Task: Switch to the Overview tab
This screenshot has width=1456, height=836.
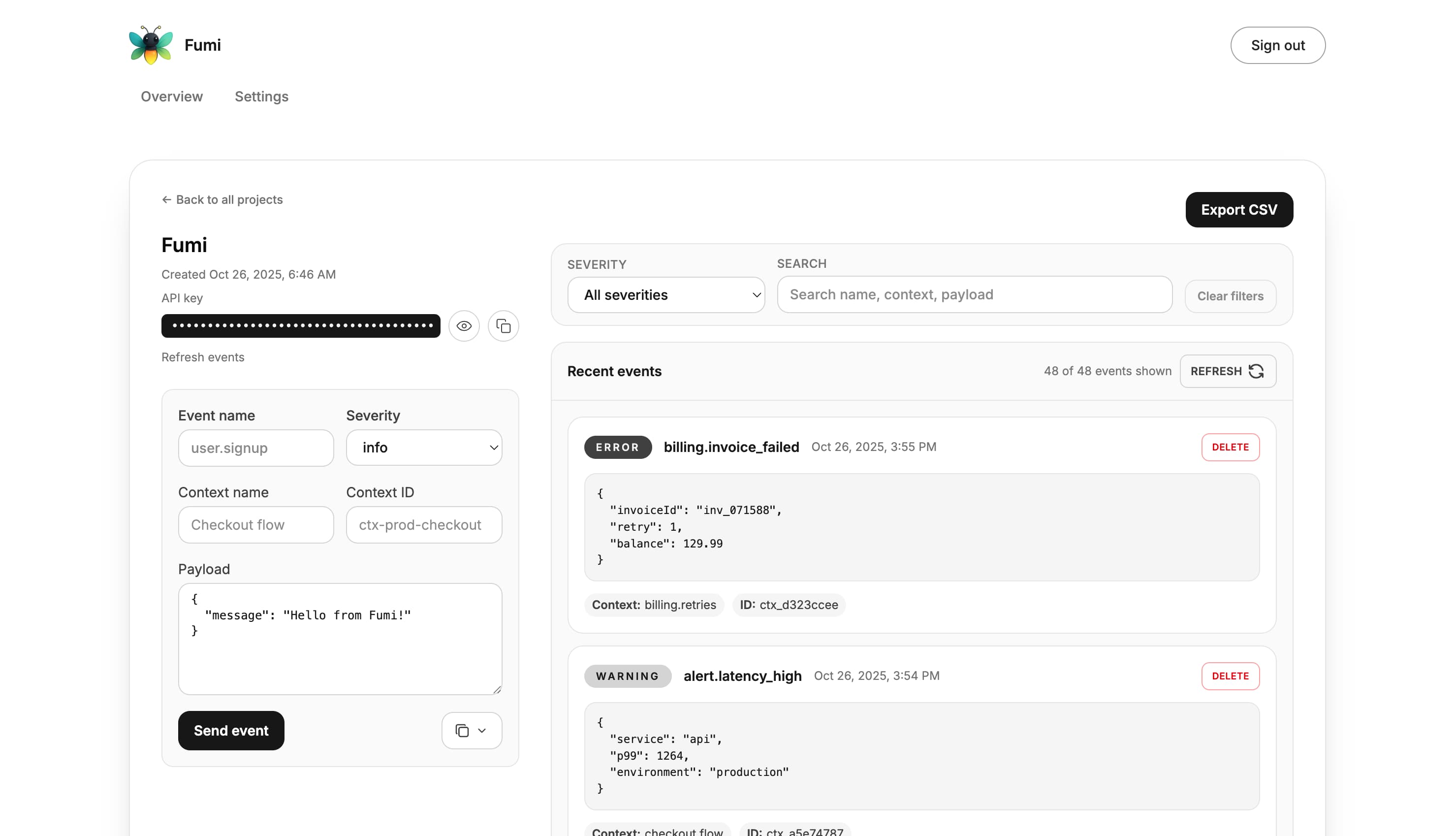Action: coord(172,96)
